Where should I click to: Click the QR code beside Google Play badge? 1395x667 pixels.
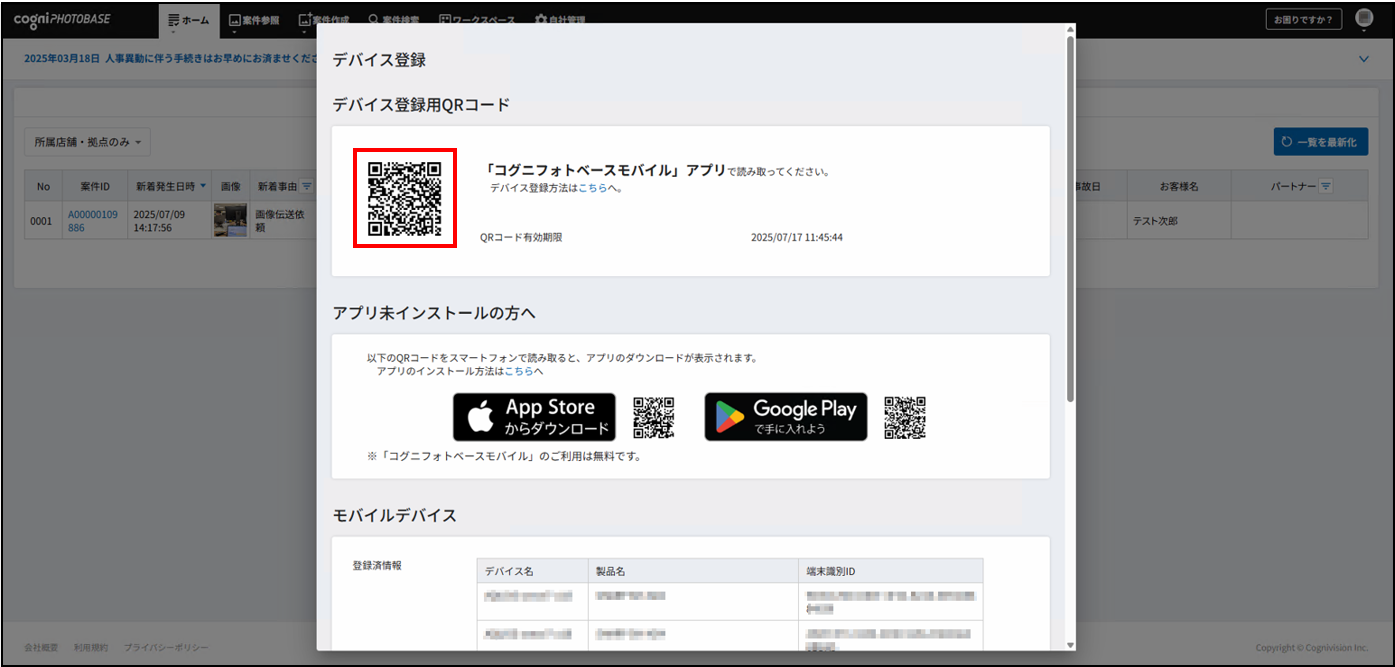(x=905, y=417)
